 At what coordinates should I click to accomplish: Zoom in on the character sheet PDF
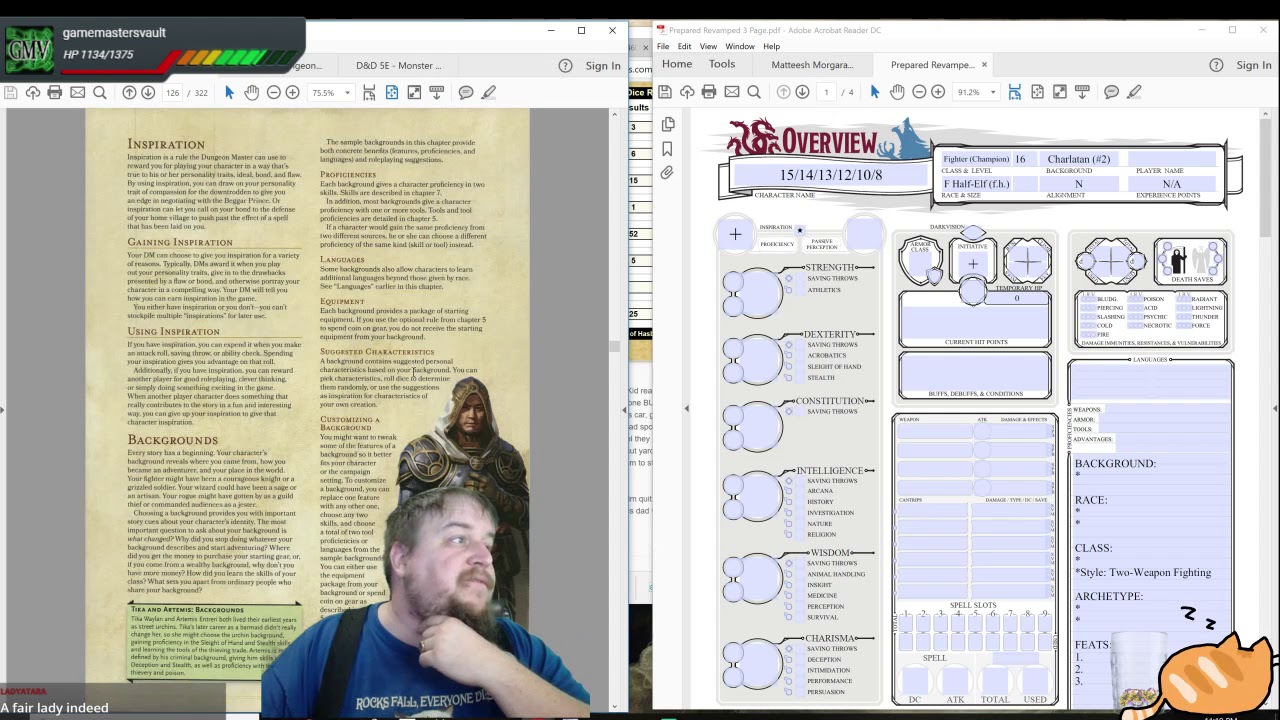point(938,92)
